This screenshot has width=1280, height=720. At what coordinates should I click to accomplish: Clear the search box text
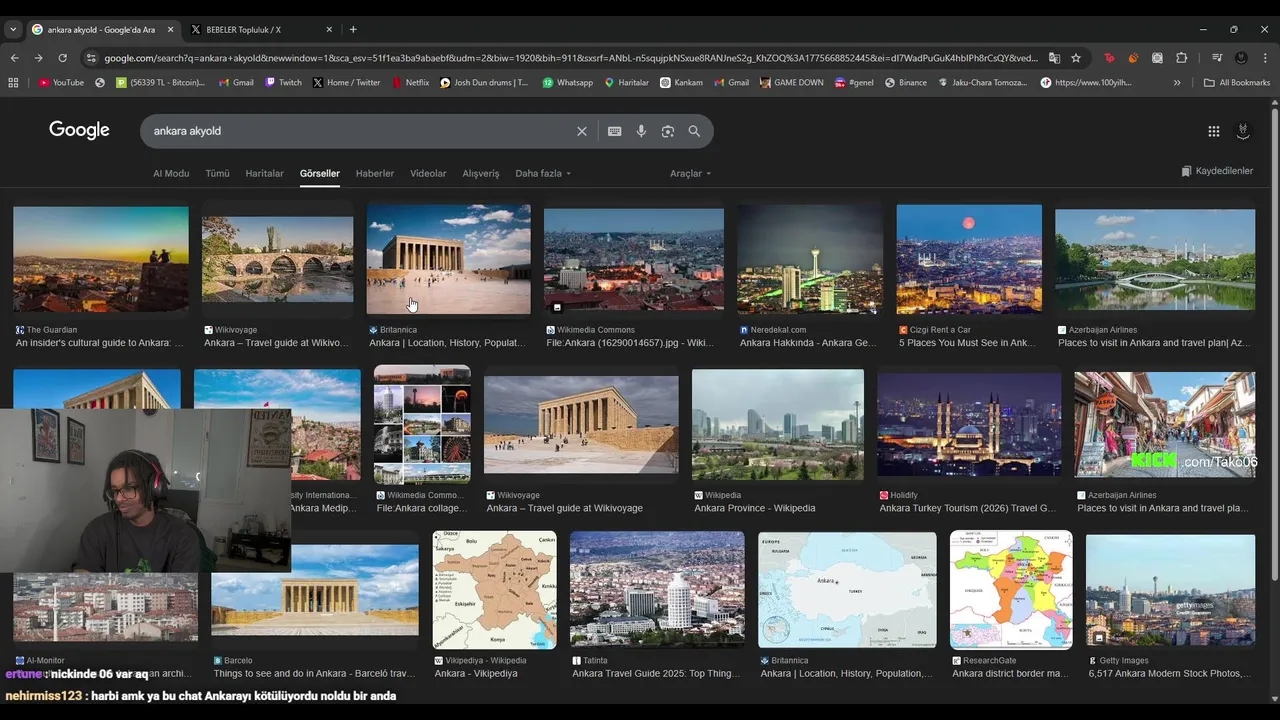[x=582, y=131]
